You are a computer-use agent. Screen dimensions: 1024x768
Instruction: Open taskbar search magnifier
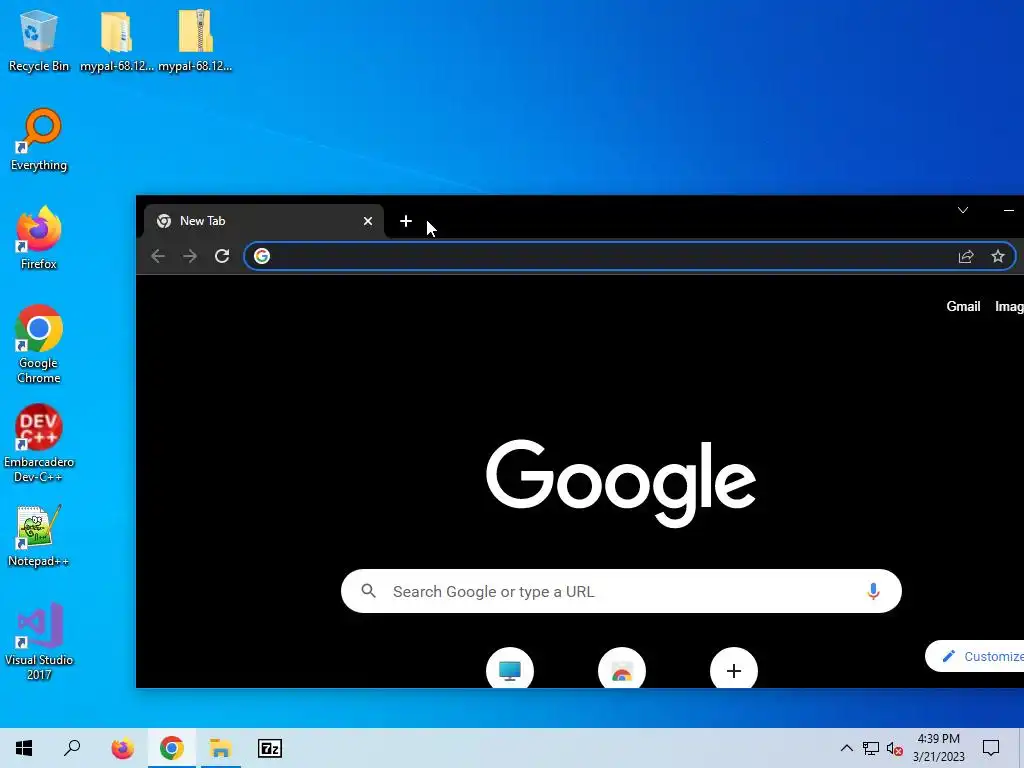72,748
